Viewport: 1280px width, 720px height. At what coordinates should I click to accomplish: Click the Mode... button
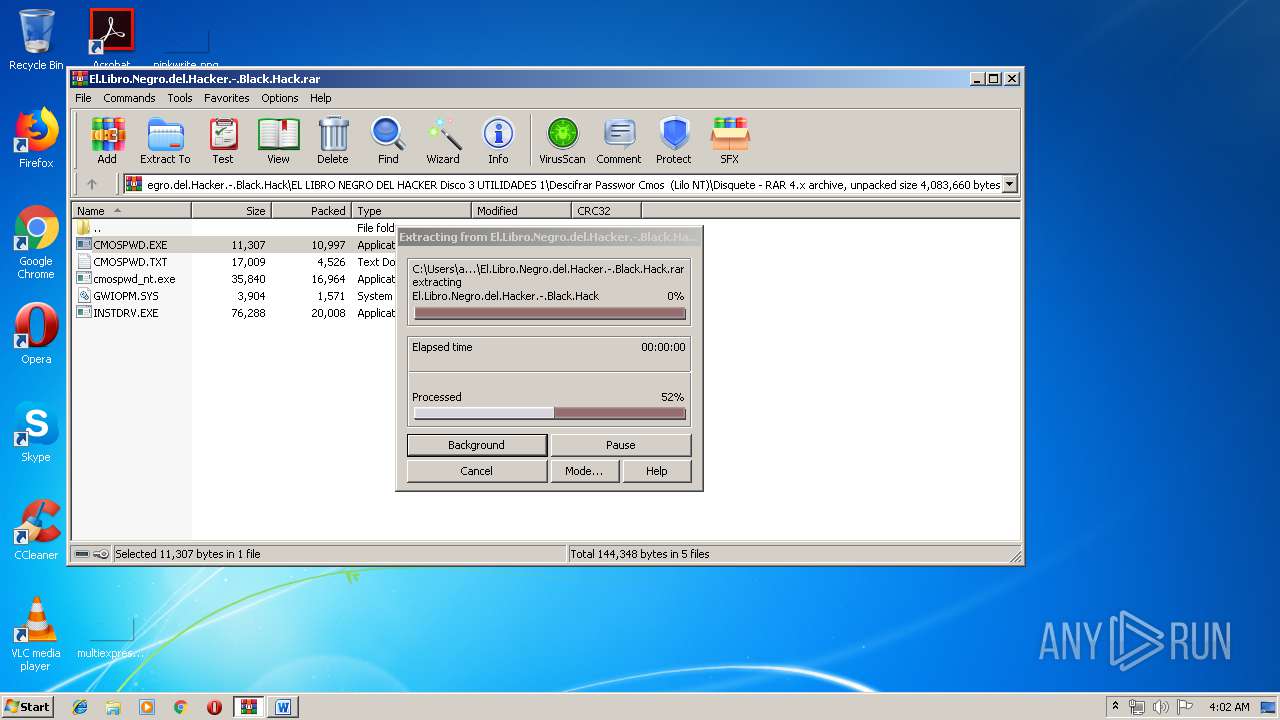(584, 471)
